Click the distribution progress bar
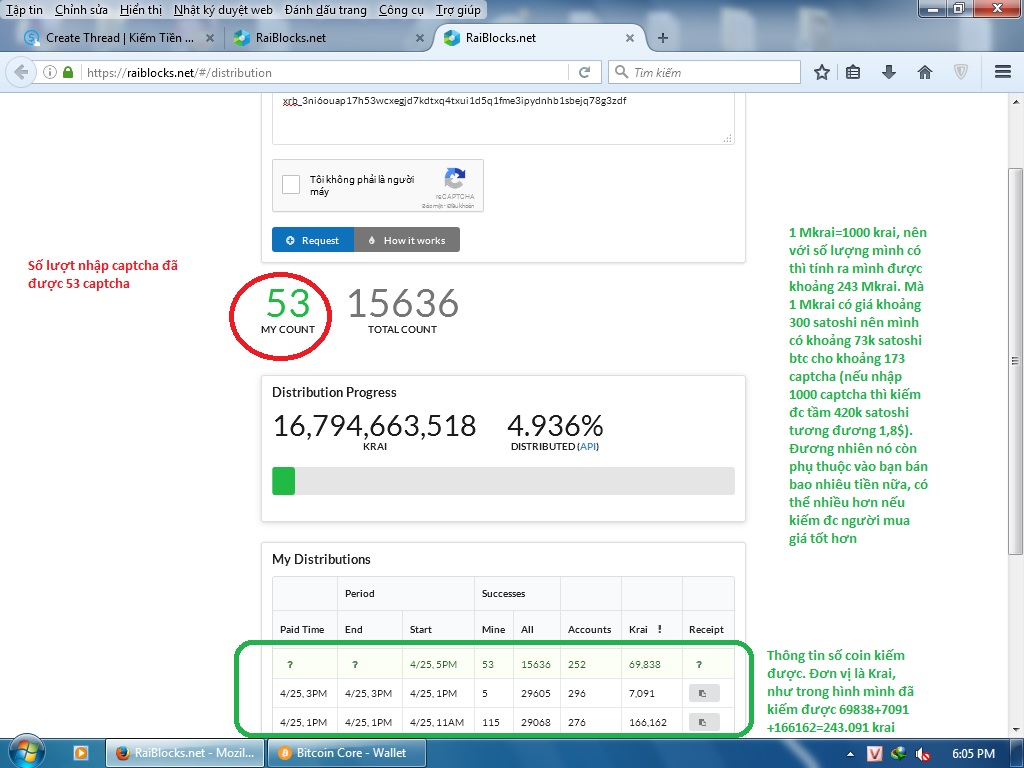The image size is (1024, 768). pos(503,481)
